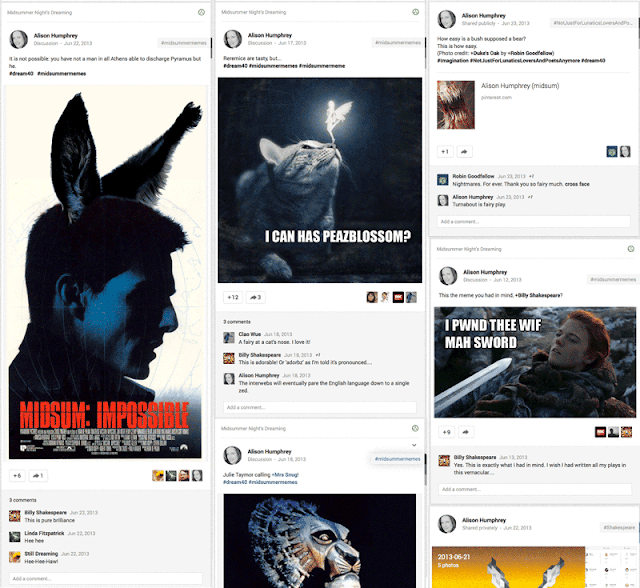Add a comment on Midsum Impossible post

(106, 579)
